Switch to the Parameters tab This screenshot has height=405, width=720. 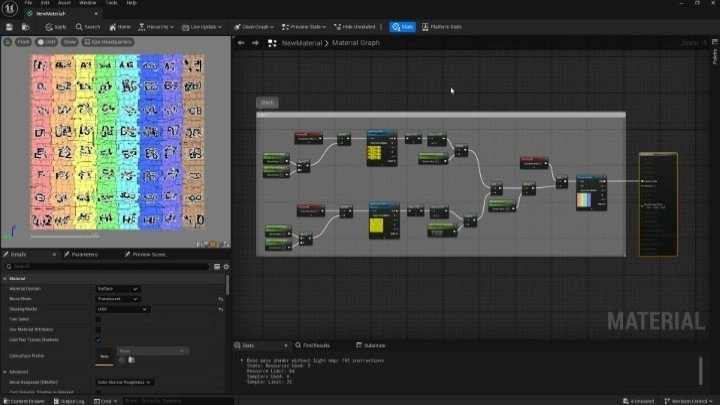(x=83, y=254)
